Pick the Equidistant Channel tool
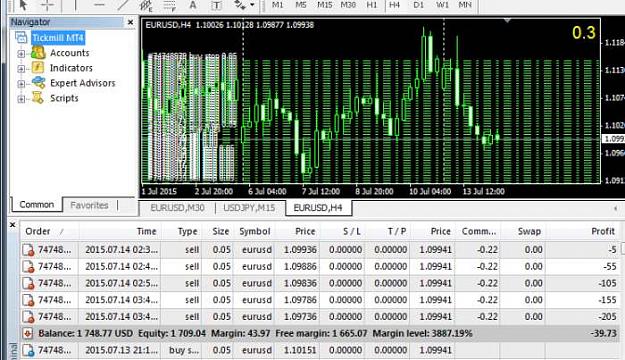Screen dimensions: 625x360 coord(146,5)
